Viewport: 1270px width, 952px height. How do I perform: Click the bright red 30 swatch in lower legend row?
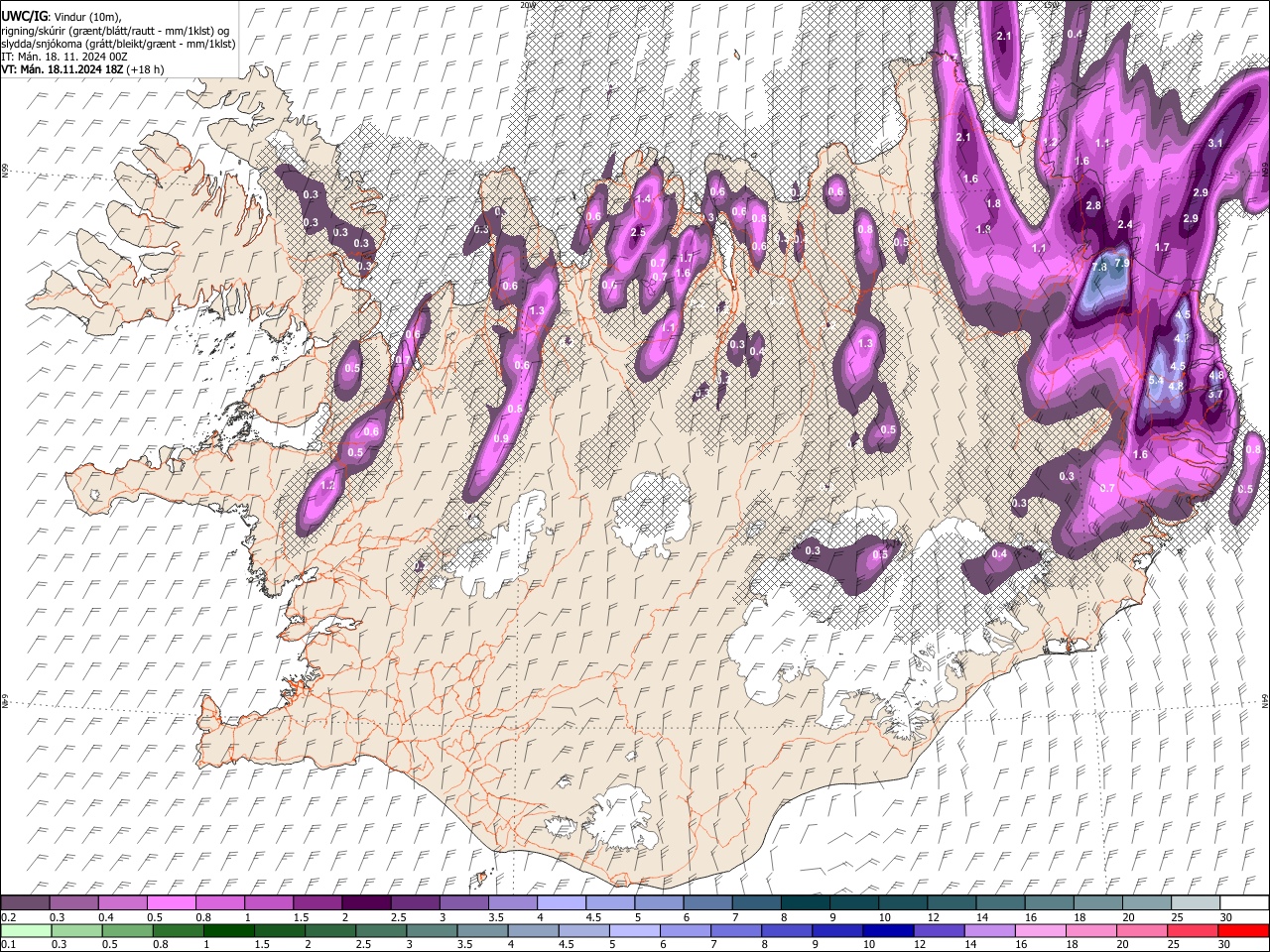point(1244,931)
